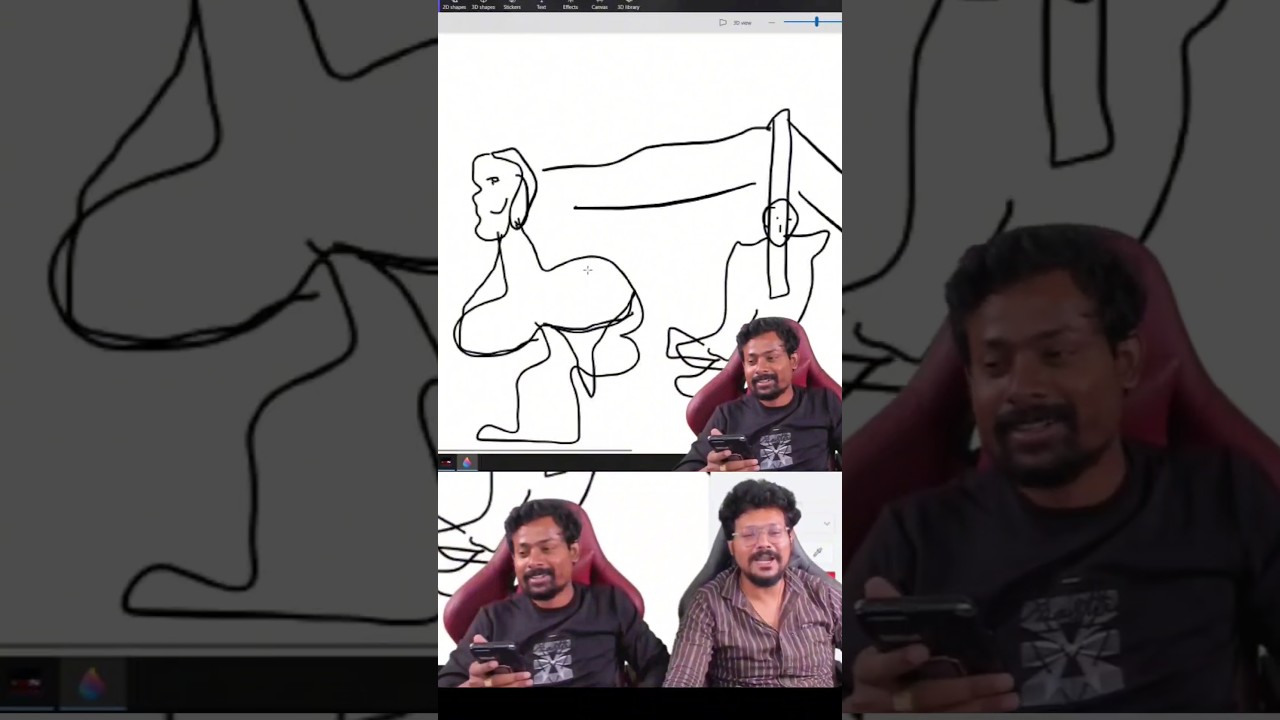Open the Canvas tab
This screenshot has height=720, width=1280.
click(x=599, y=6)
